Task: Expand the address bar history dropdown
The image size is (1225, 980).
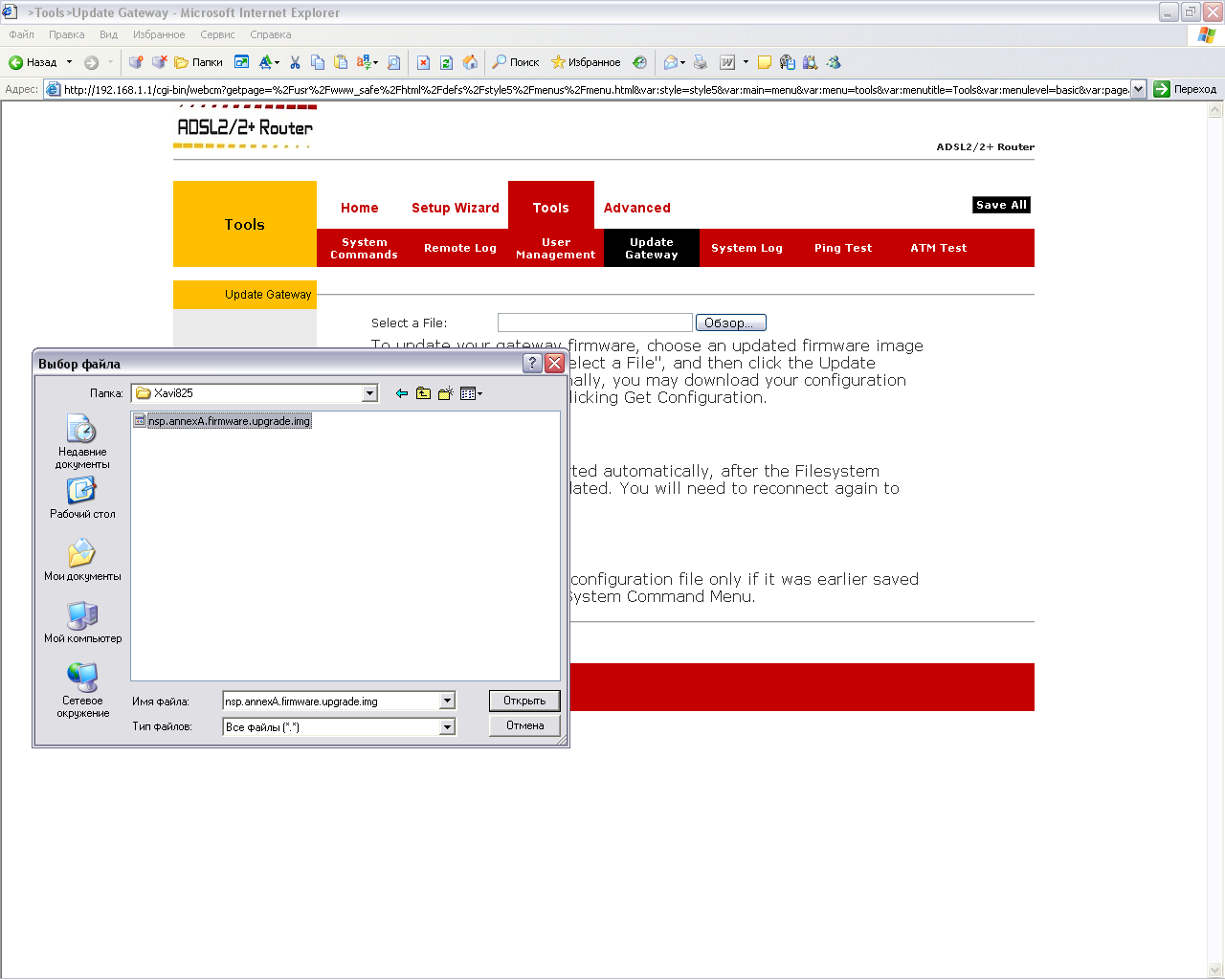Action: (x=1139, y=89)
